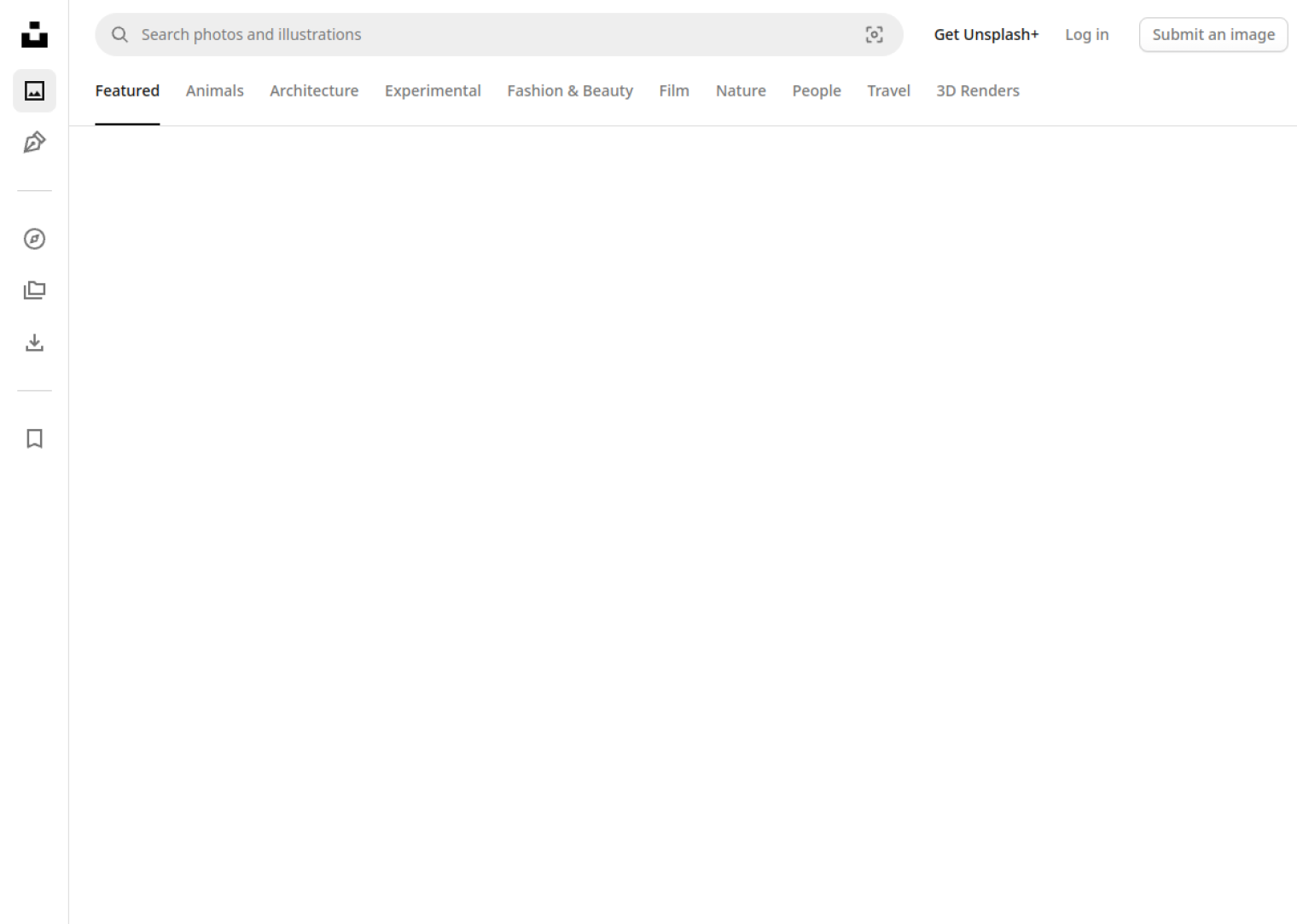Click the Unsplash logo home icon
The width and height of the screenshot is (1297, 924).
(x=34, y=34)
